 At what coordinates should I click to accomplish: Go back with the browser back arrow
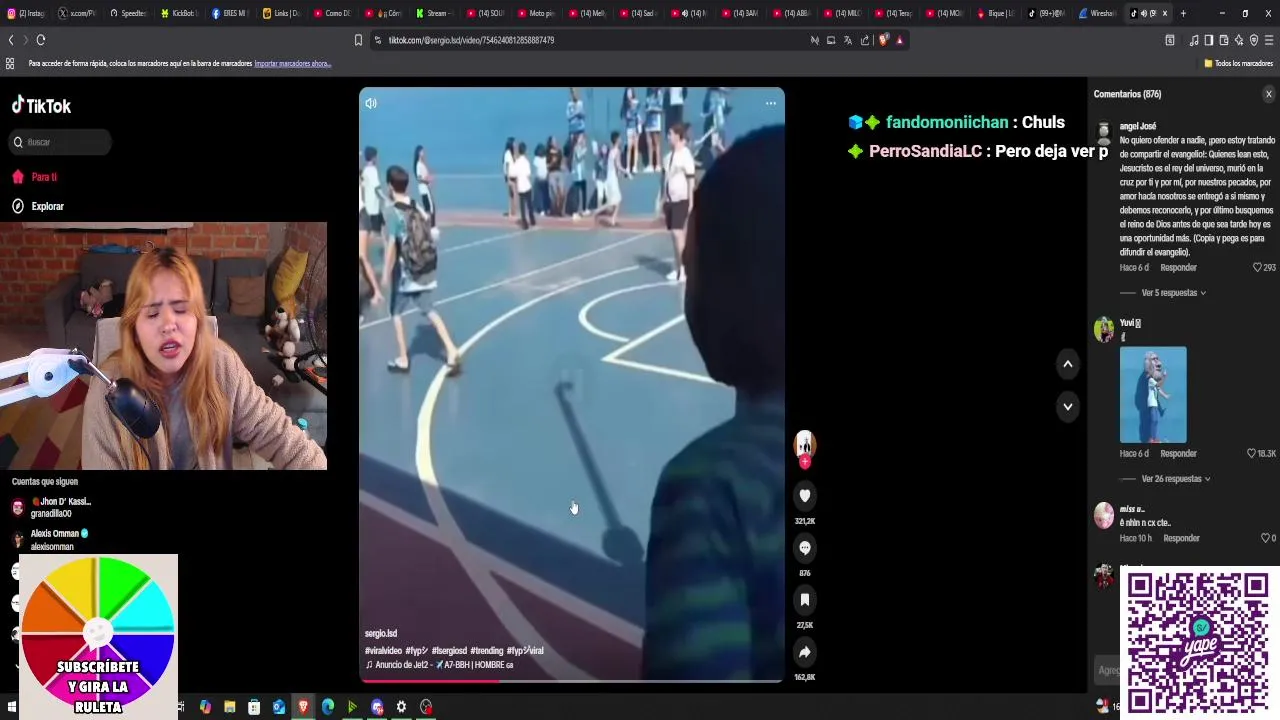coord(11,40)
